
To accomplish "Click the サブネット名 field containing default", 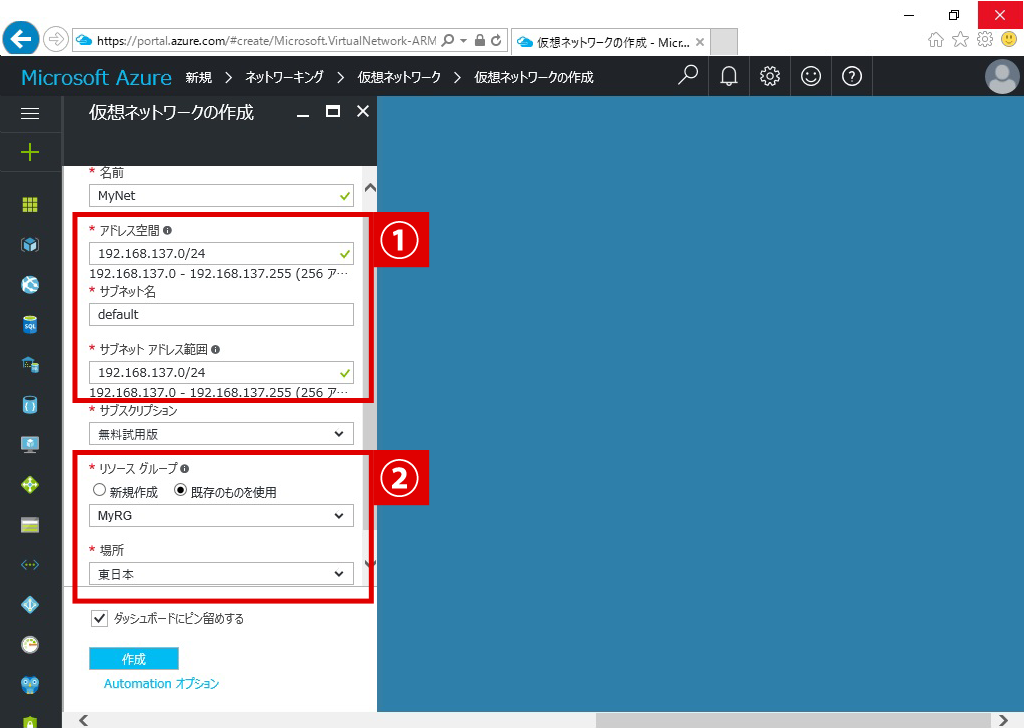I will tap(221, 315).
